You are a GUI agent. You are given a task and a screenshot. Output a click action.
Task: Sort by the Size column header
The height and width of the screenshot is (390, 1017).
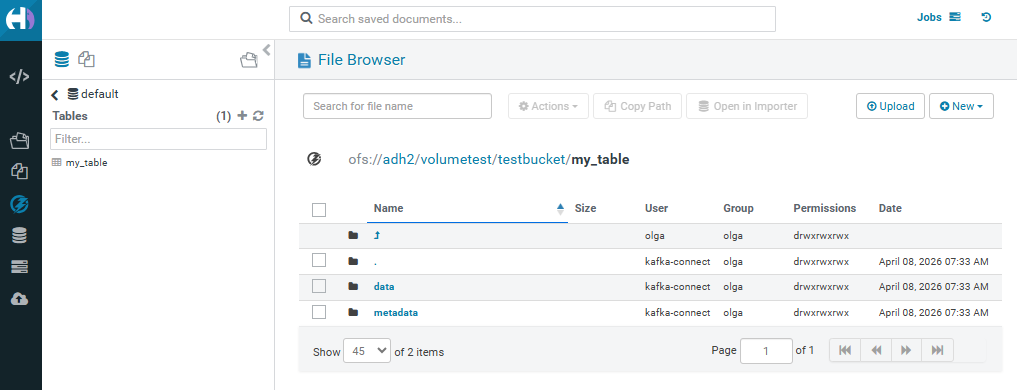point(585,208)
